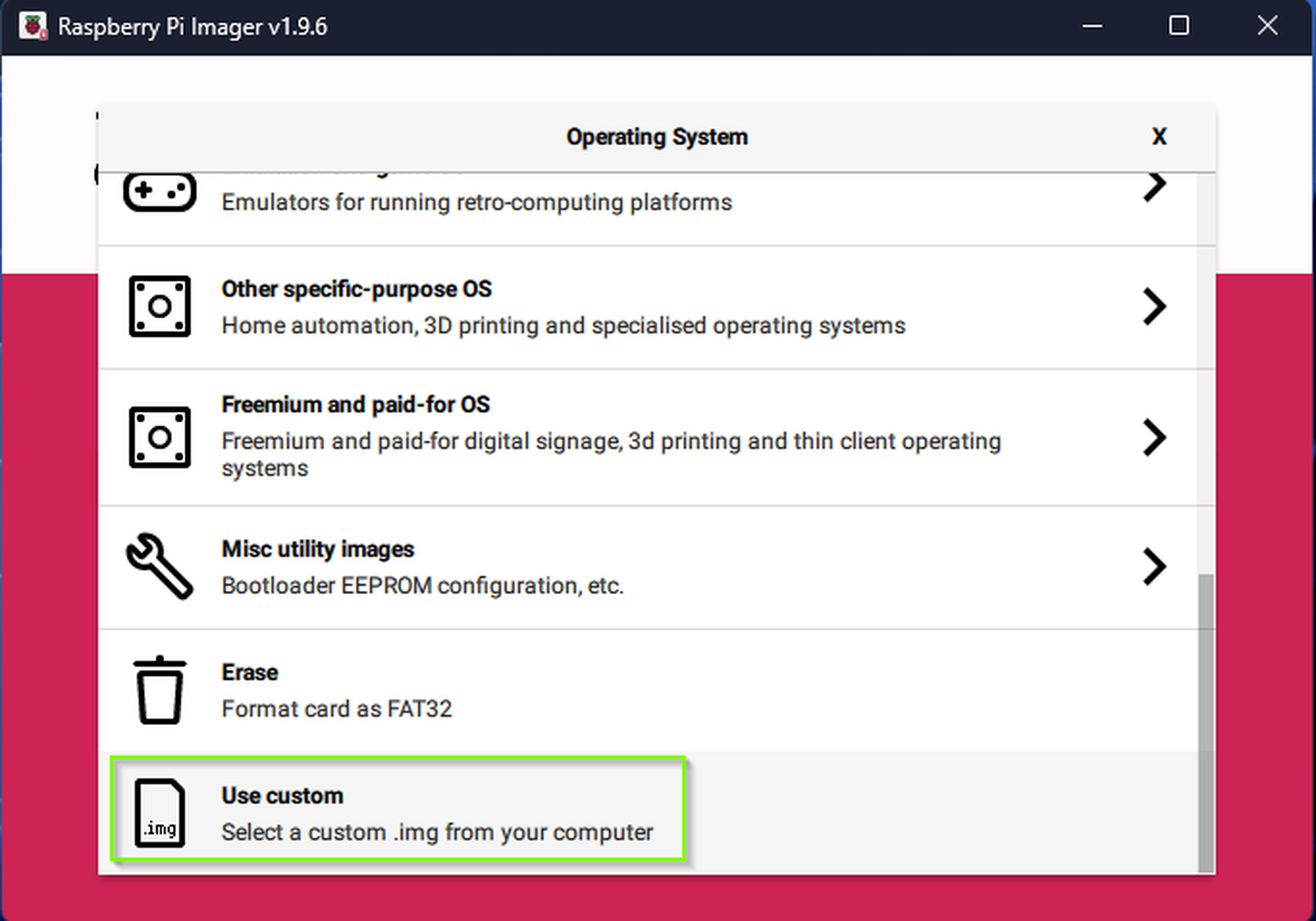1316x921 pixels.
Task: Select the Misc utility images title
Action: tap(318, 549)
